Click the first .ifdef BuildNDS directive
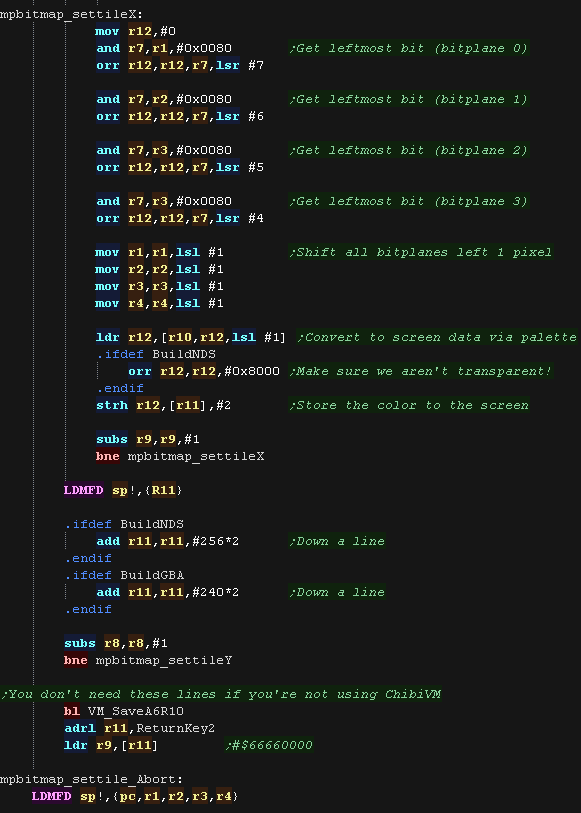581x813 pixels. pyautogui.click(x=156, y=354)
